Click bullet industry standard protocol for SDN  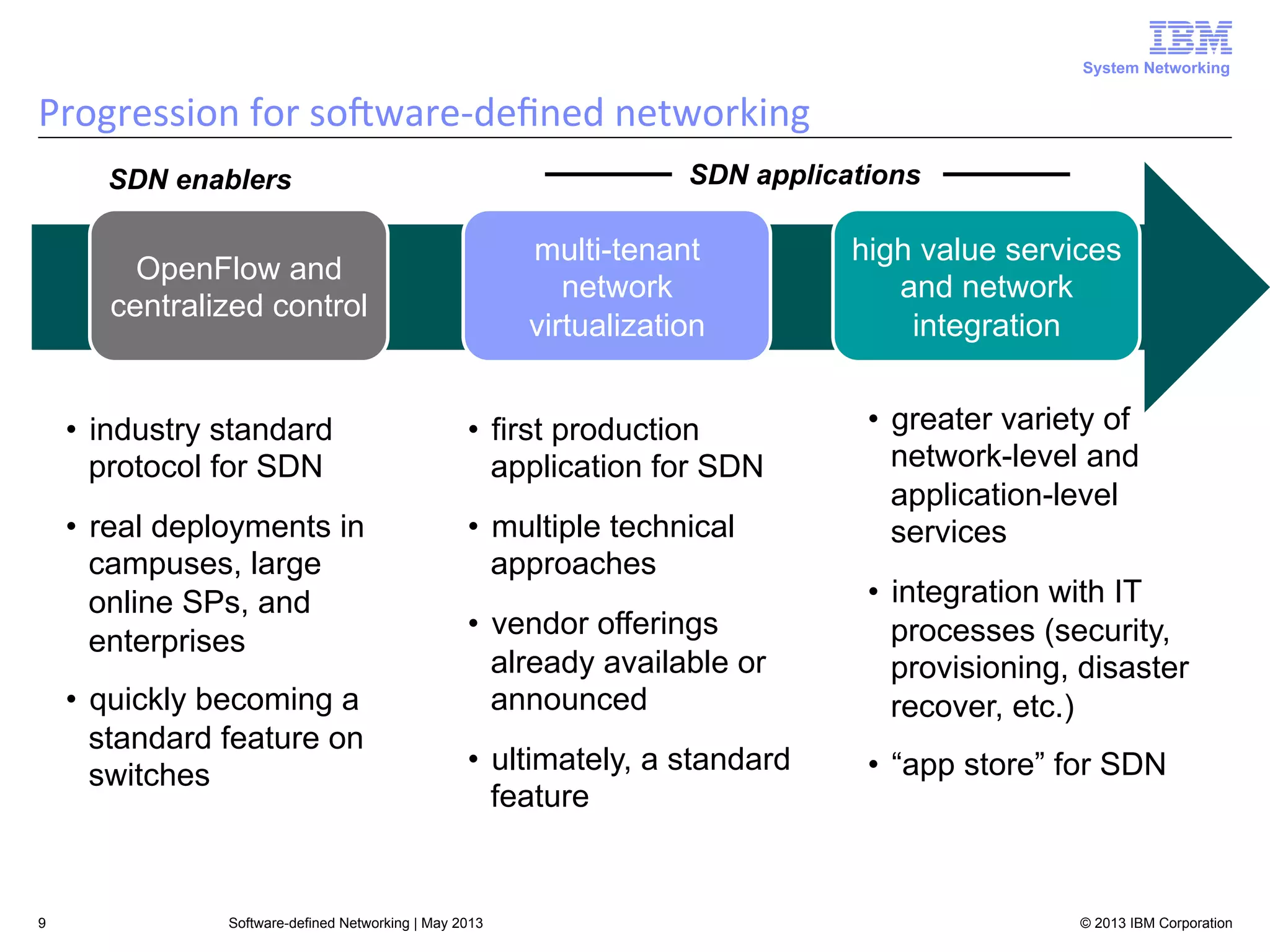(211, 447)
